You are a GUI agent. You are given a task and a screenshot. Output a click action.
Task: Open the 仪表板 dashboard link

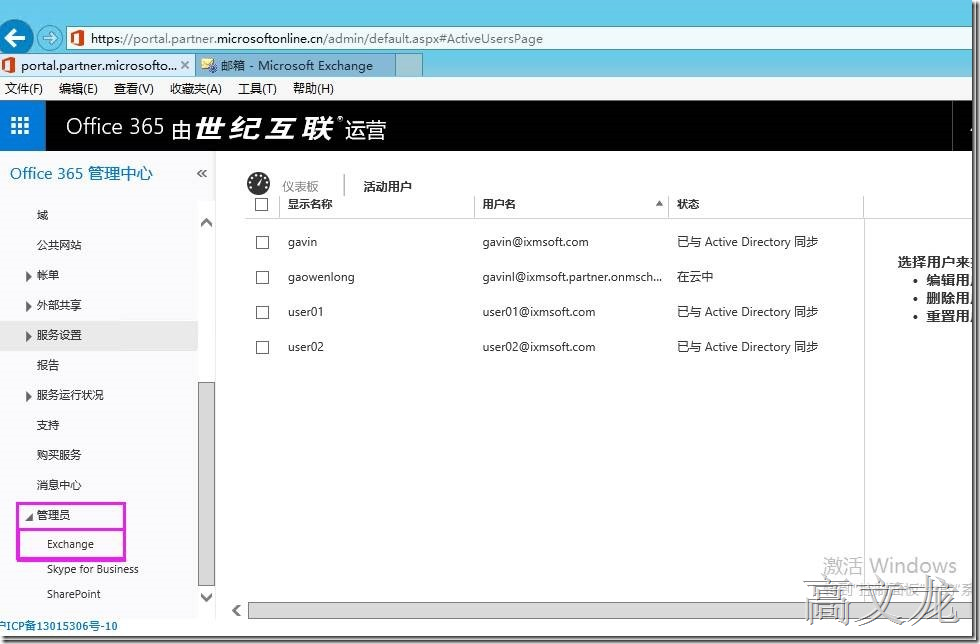[300, 186]
